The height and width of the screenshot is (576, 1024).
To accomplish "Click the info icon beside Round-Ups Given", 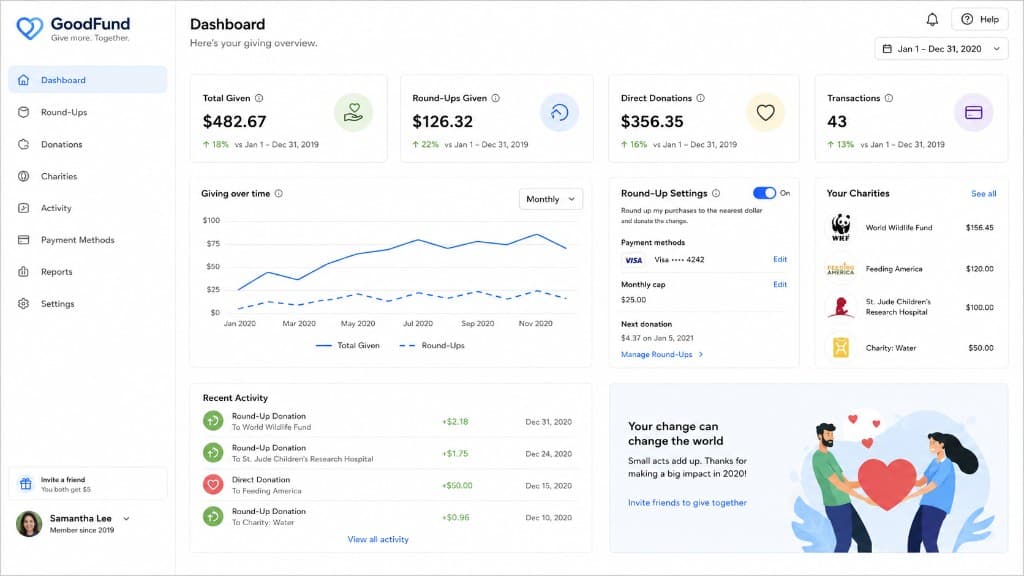I will [496, 98].
